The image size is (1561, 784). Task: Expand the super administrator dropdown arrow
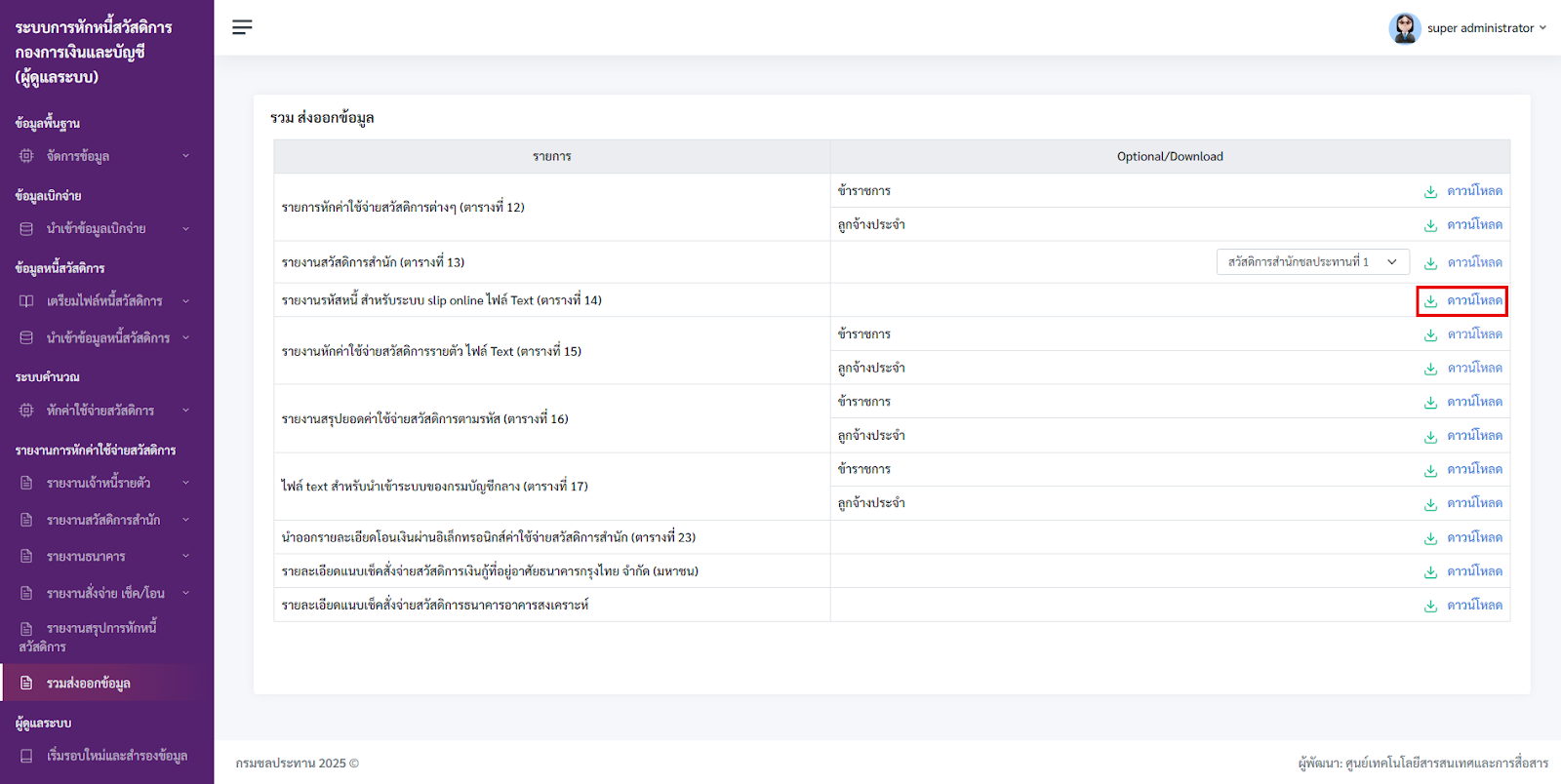point(1542,27)
